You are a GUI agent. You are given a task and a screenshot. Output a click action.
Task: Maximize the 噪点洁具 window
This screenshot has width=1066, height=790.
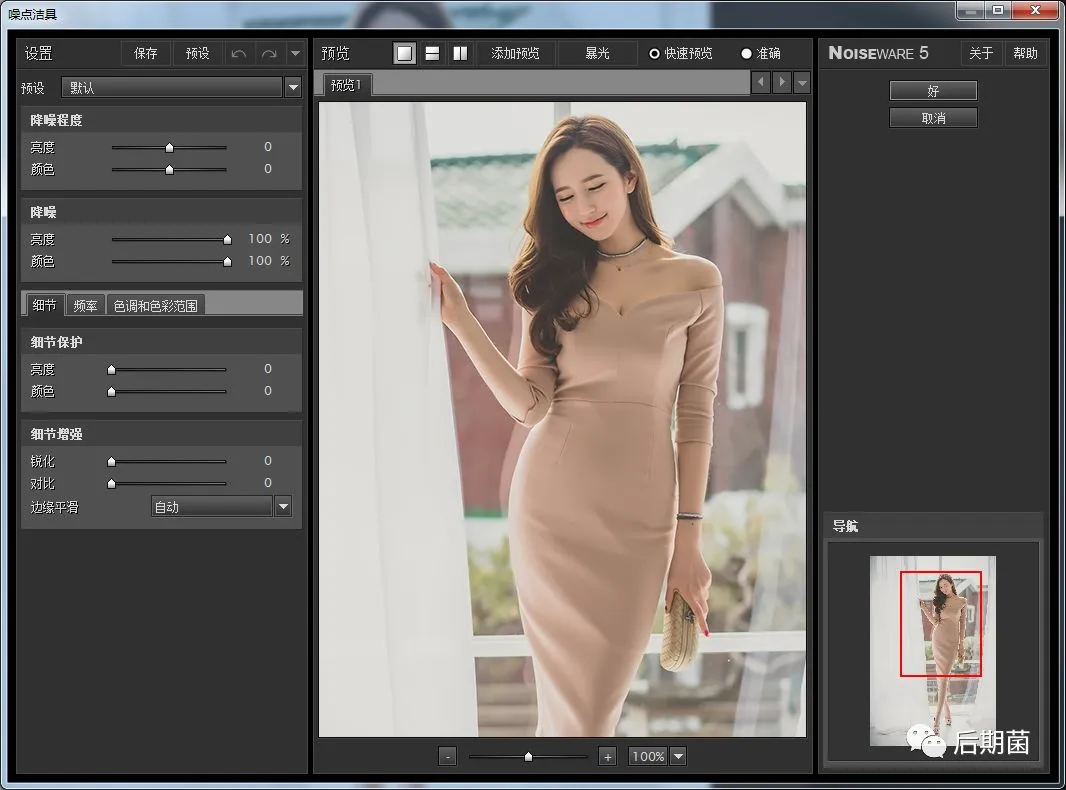[997, 10]
